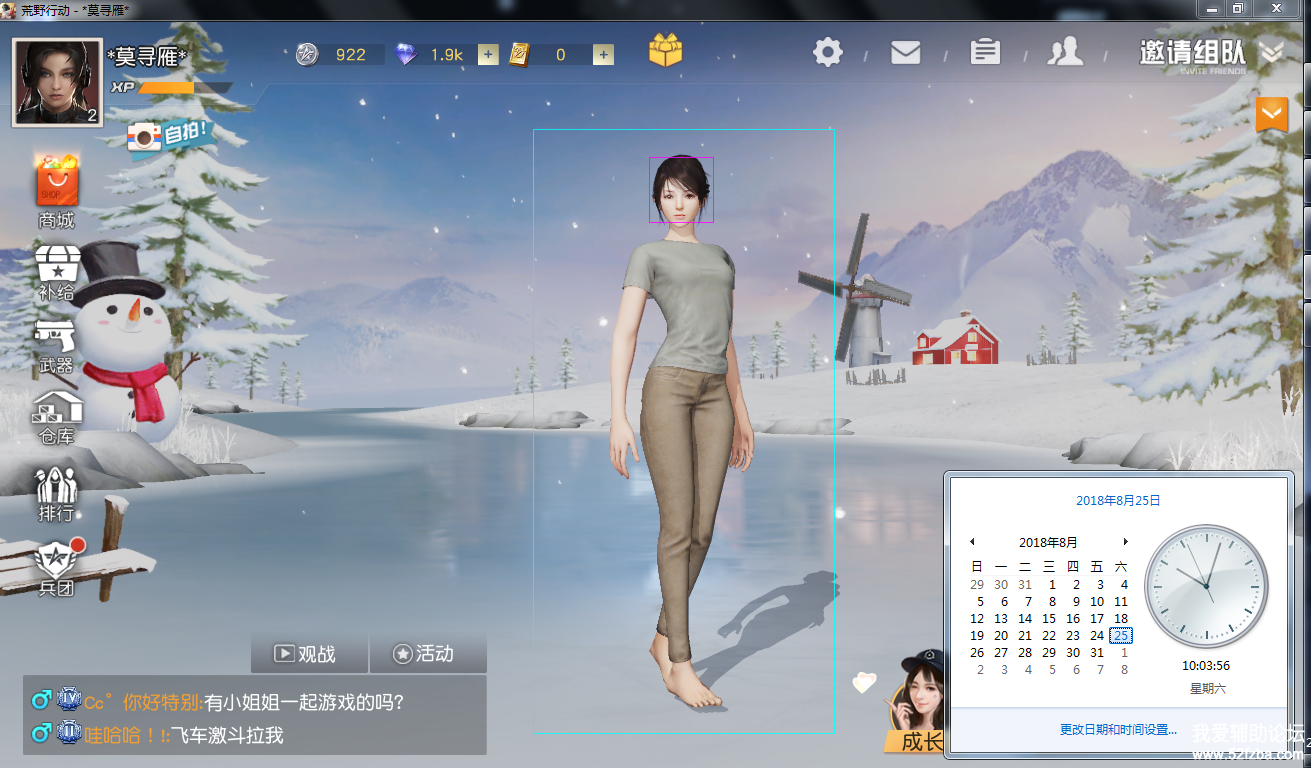Open the yellow gift box rewards
Viewport: 1311px width, 768px height.
[665, 50]
